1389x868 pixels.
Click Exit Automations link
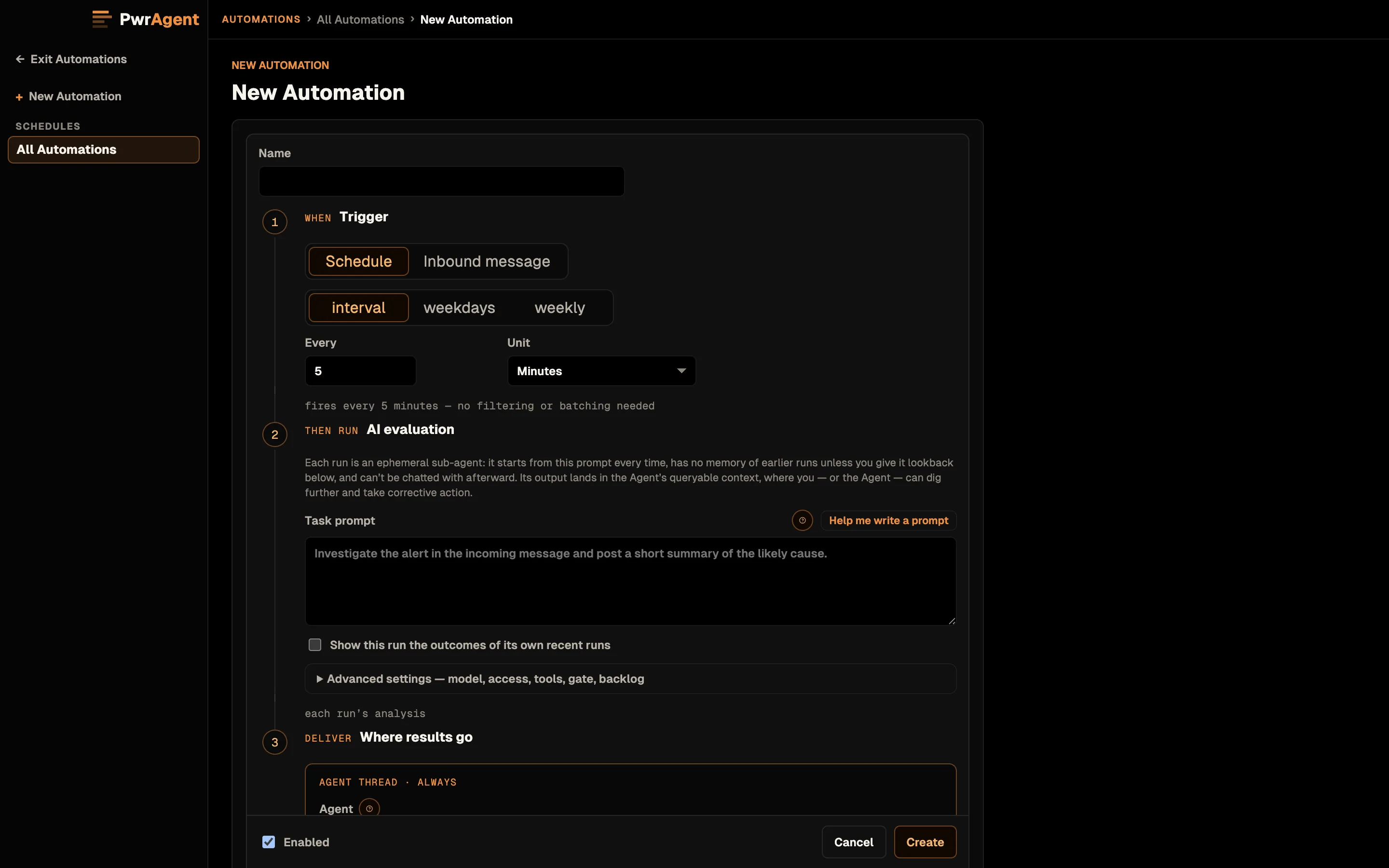point(71,59)
